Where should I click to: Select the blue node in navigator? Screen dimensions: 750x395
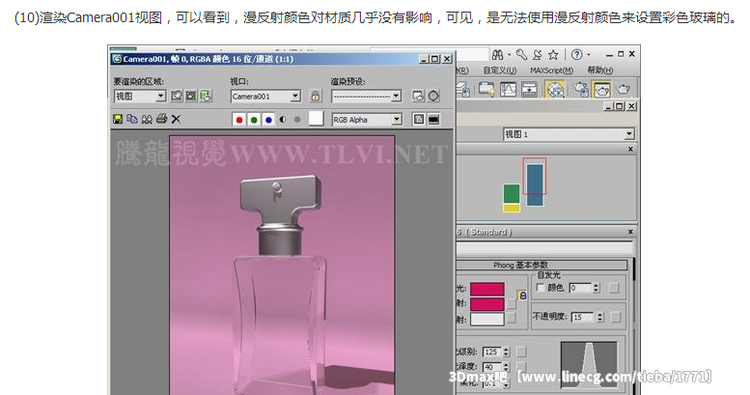coord(535,185)
